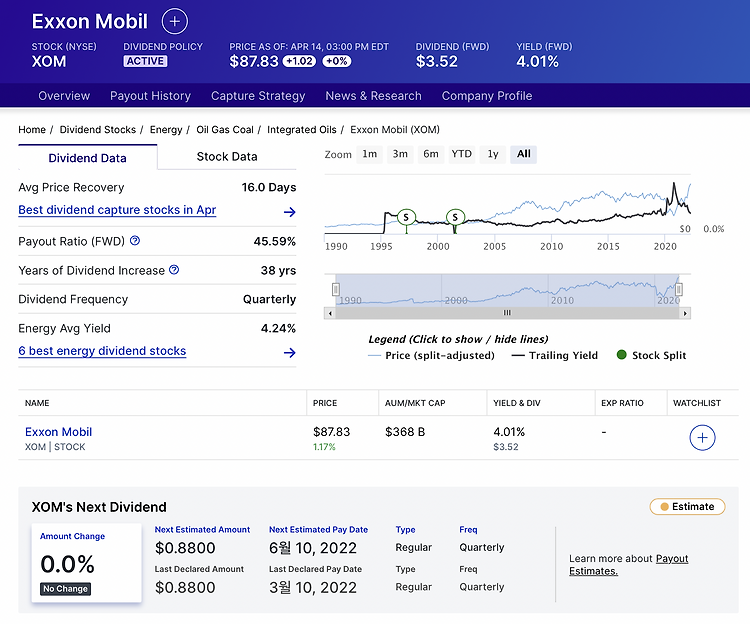750x624 pixels.
Task: Click chart navigator left scroll arrow
Action: pyautogui.click(x=330, y=313)
